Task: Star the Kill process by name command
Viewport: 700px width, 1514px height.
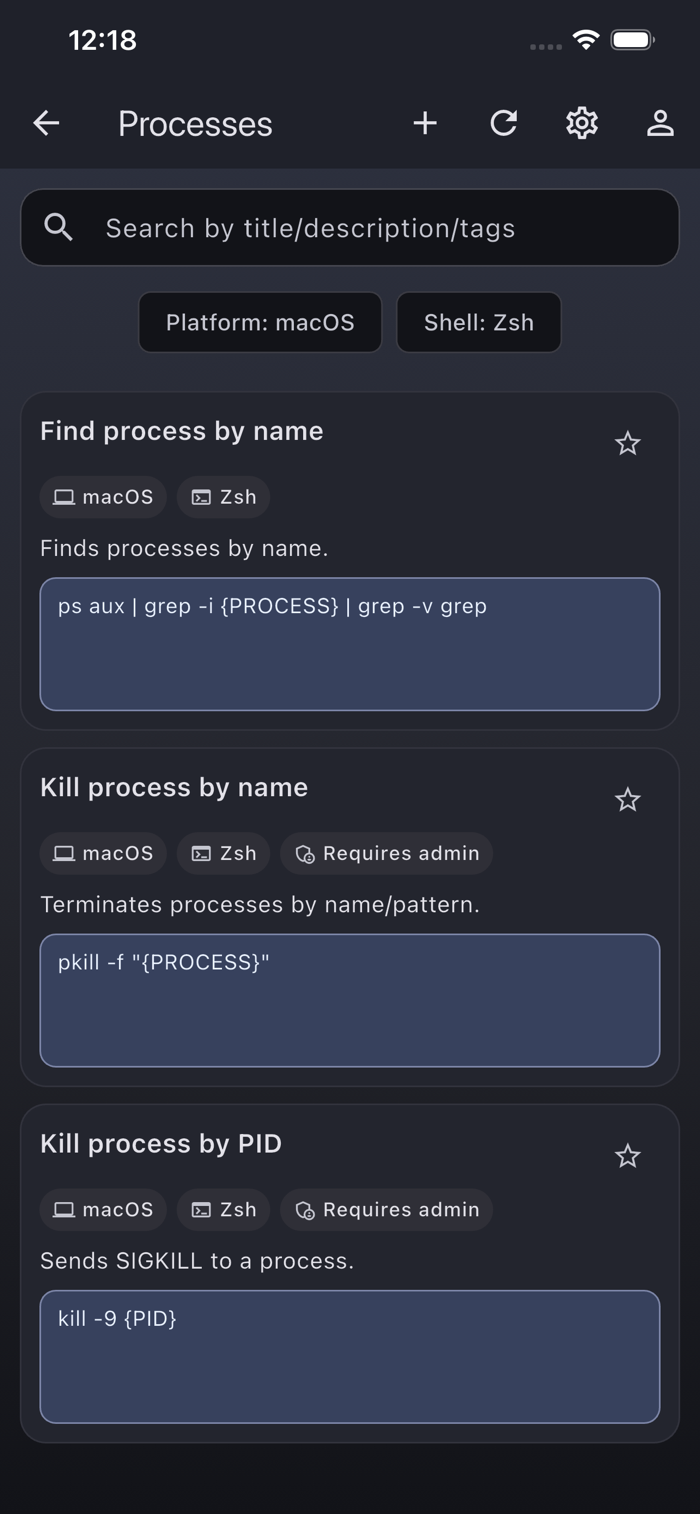Action: tap(627, 799)
